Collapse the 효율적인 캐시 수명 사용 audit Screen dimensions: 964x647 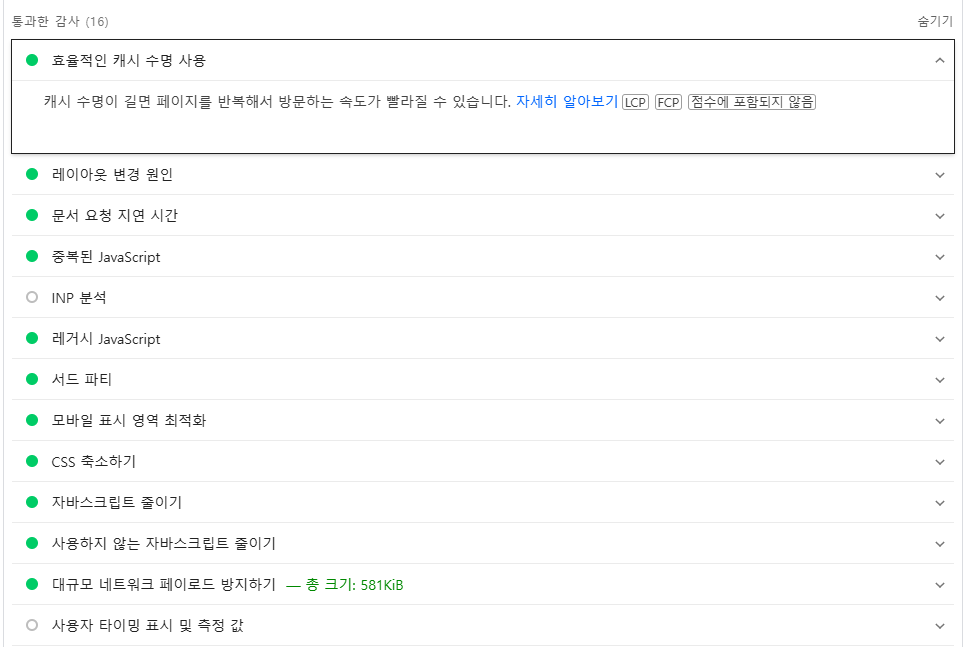[940, 60]
